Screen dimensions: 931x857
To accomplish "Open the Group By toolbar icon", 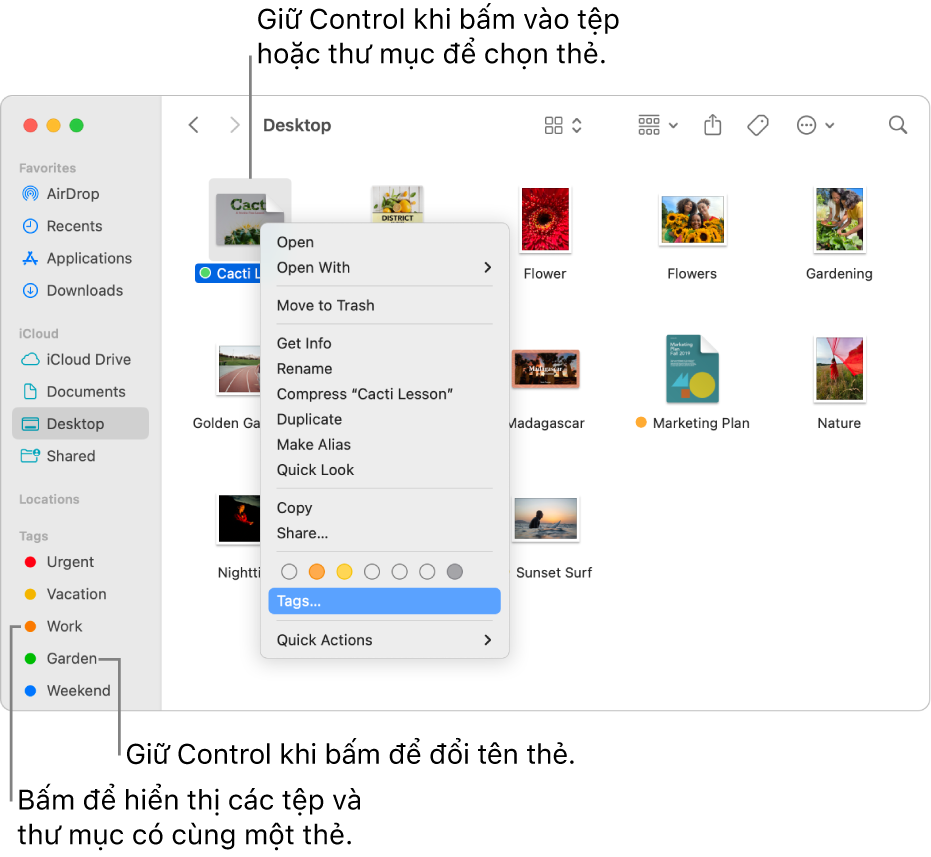I will 648,125.
